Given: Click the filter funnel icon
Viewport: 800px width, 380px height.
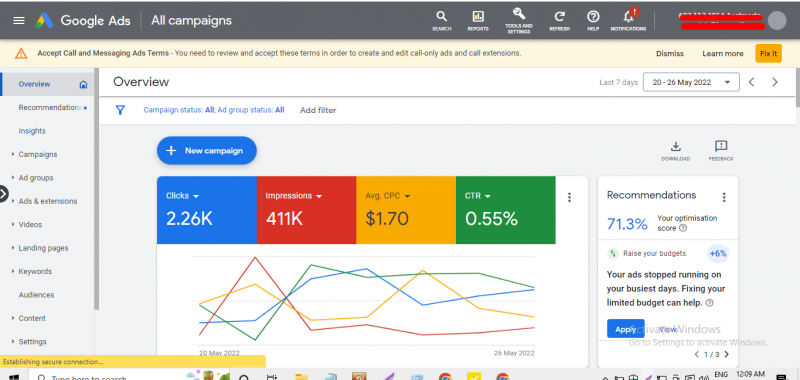Looking at the screenshot, I should [120, 110].
